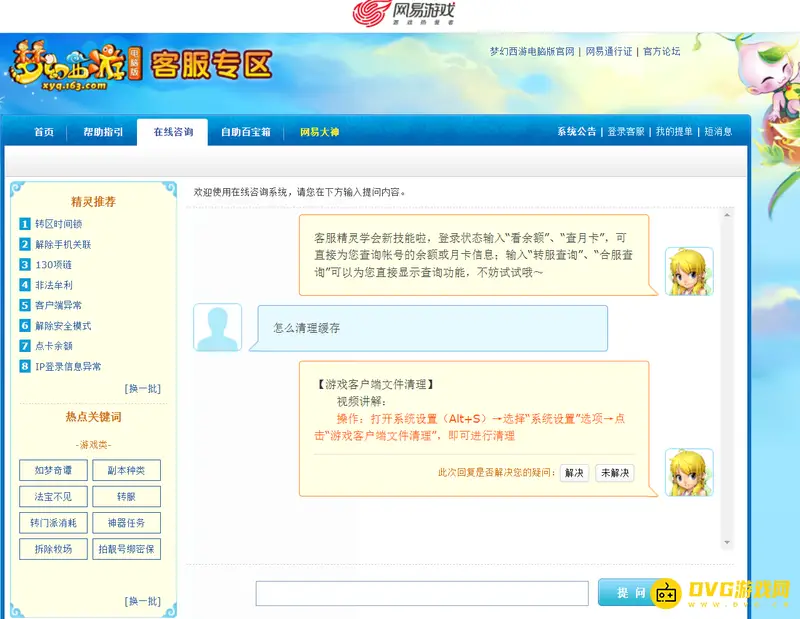The width and height of the screenshot is (800, 619).
Task: Select 非法牟利 recommended topic
Action: [x=54, y=285]
